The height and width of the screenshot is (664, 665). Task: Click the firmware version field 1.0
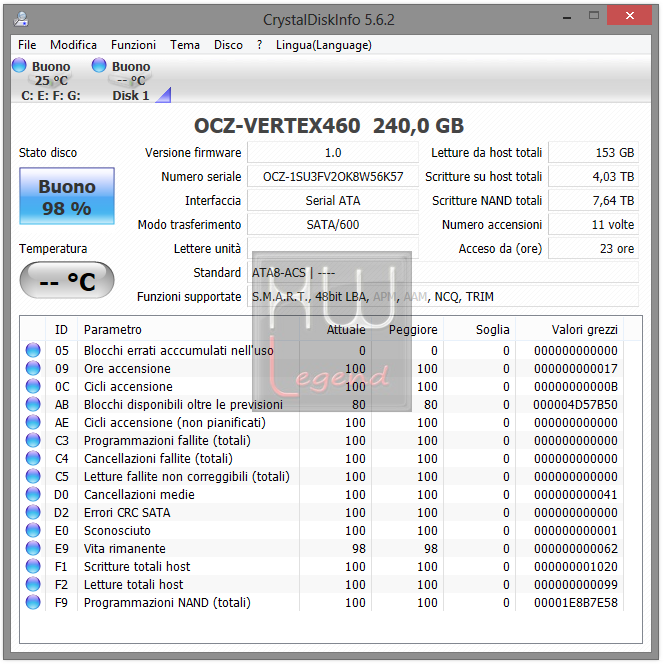333,153
